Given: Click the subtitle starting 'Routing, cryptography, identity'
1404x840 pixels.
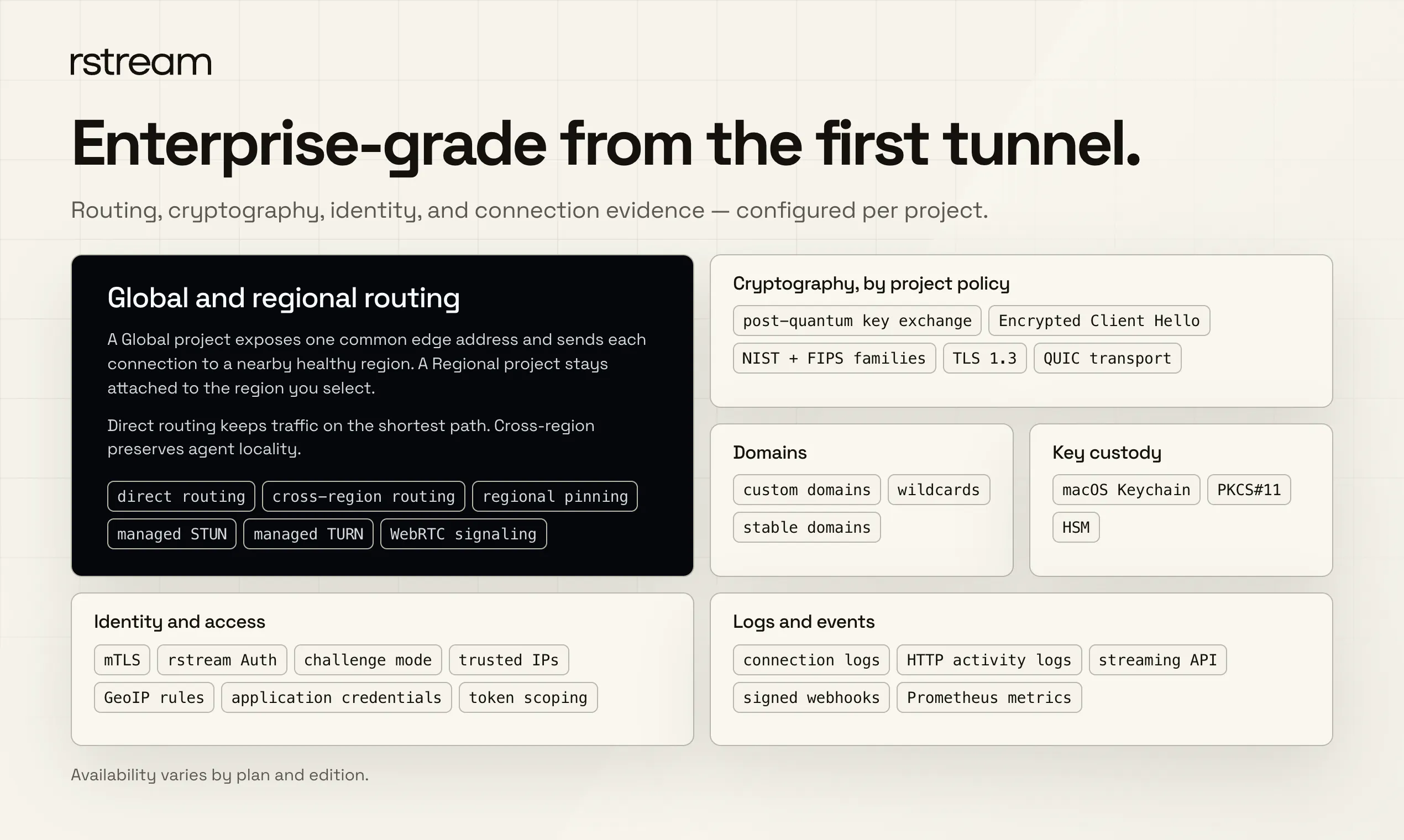Looking at the screenshot, I should pos(530,211).
